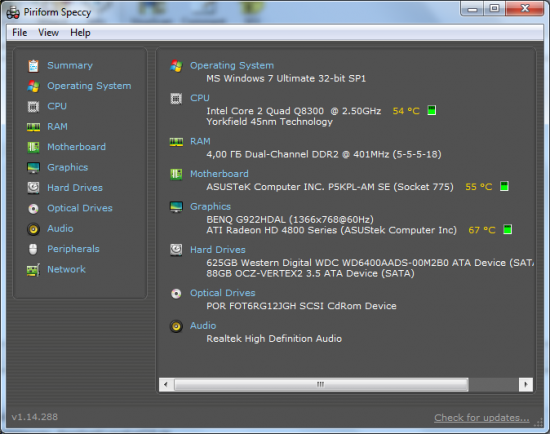This screenshot has width=550, height=434.
Task: Click the Optical Drives disc icon in summary panel
Action: [176, 293]
